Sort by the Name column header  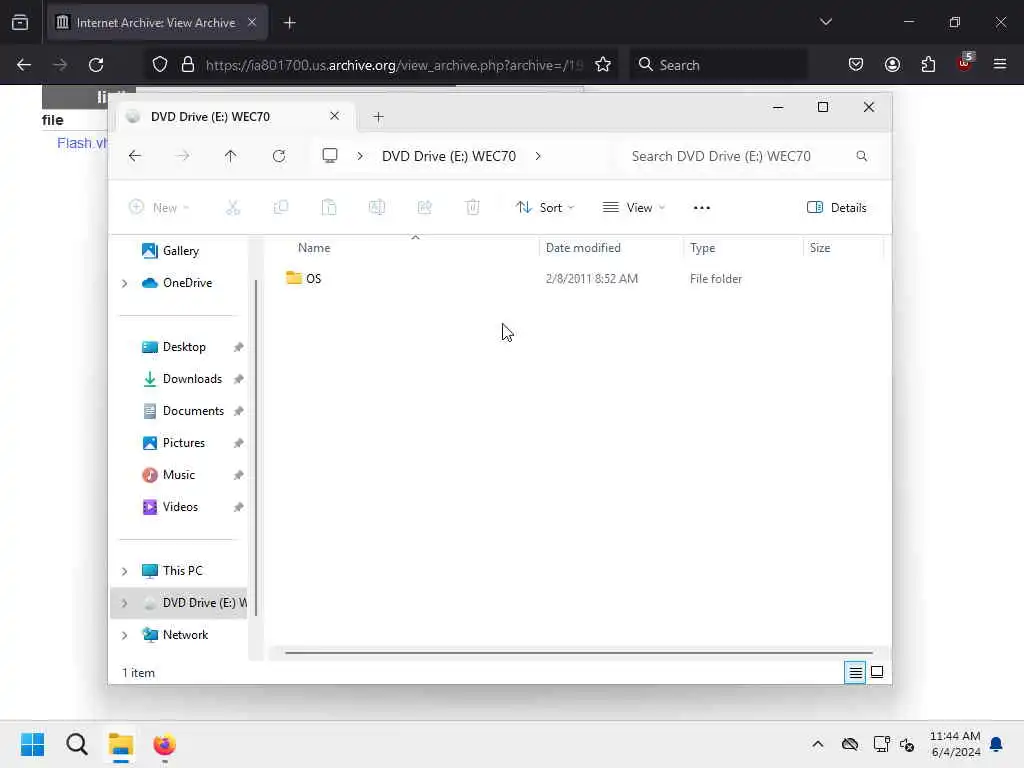point(314,248)
